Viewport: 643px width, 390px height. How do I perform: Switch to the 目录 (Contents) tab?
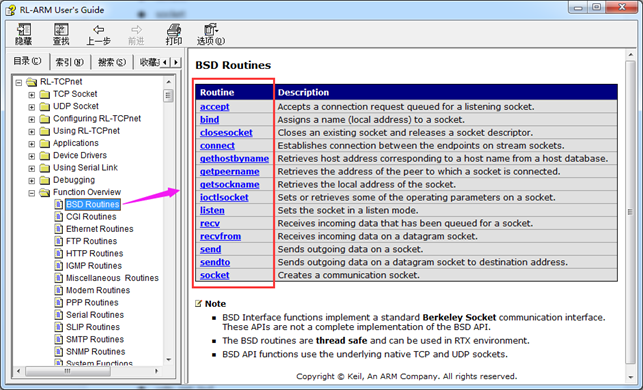coord(27,61)
